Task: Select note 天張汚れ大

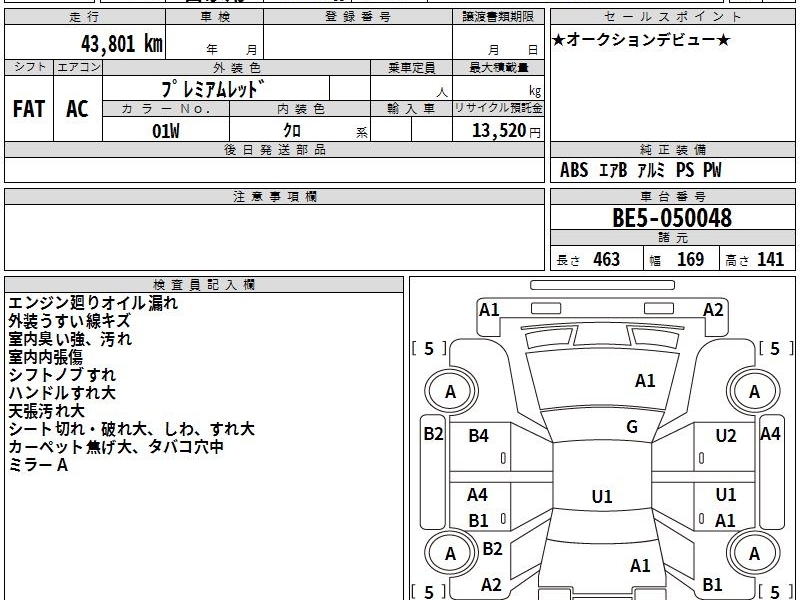Action: pos(46,411)
